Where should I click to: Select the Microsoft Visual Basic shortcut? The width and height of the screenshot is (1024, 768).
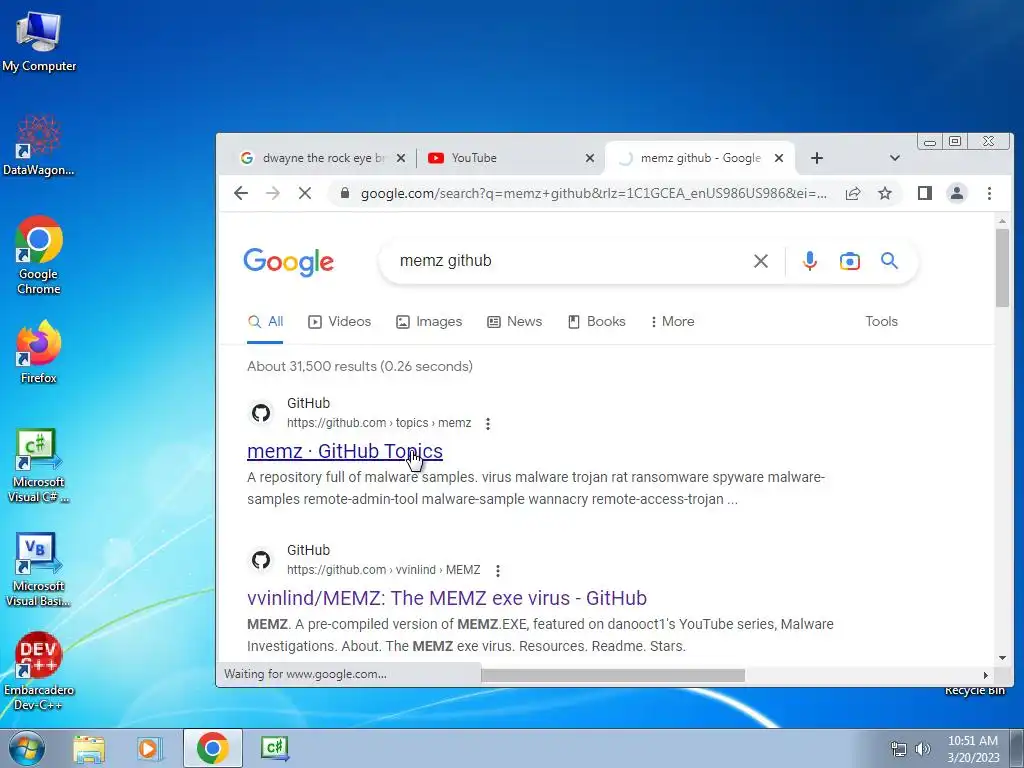click(39, 570)
